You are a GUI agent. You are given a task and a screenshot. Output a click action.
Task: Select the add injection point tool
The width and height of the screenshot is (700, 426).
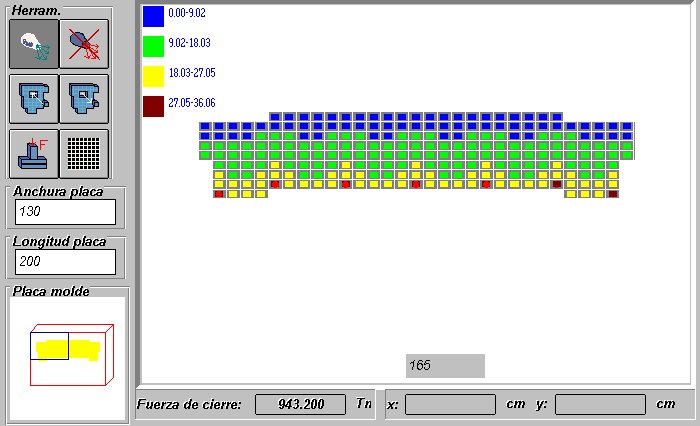coord(34,44)
